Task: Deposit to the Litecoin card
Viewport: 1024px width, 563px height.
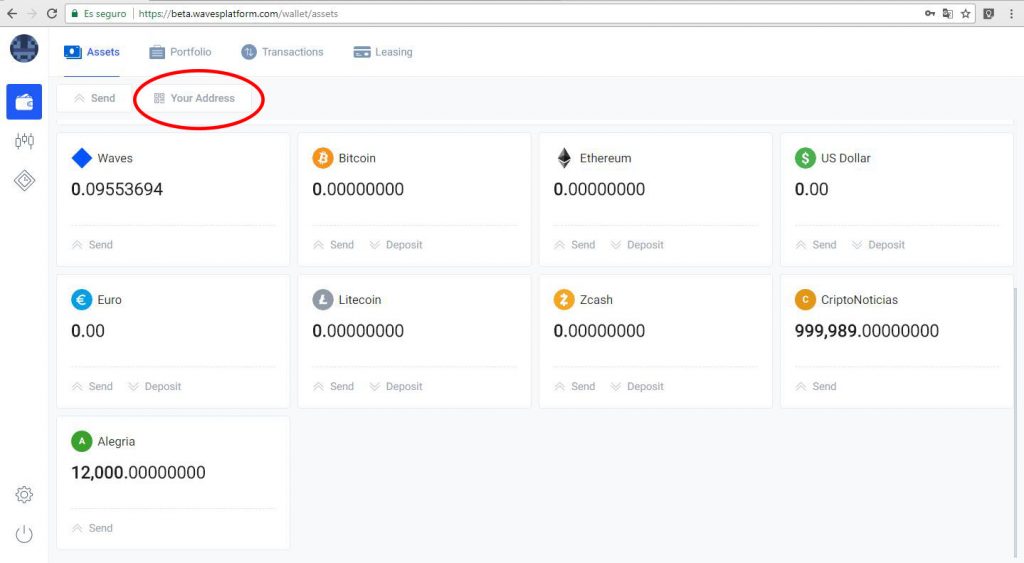Action: pyautogui.click(x=396, y=387)
